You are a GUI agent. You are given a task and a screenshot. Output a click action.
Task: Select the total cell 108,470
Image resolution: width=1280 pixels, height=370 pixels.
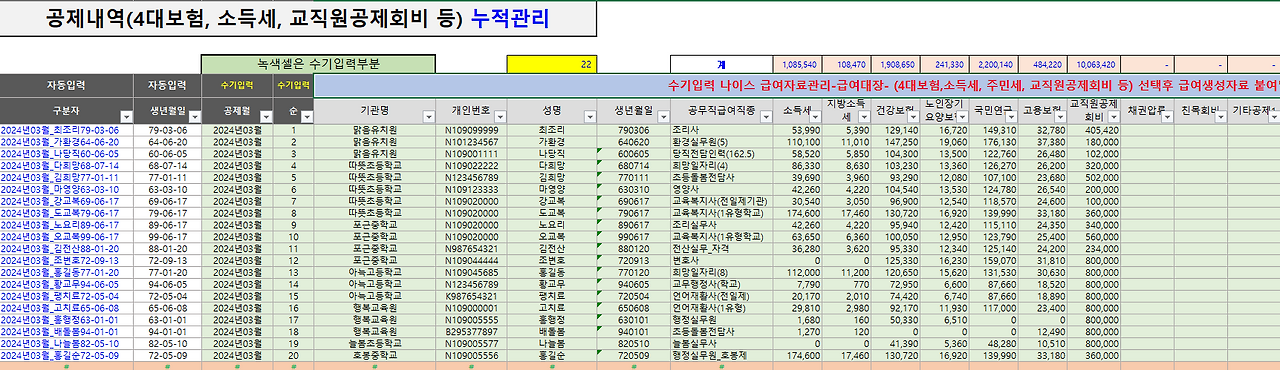tap(846, 64)
